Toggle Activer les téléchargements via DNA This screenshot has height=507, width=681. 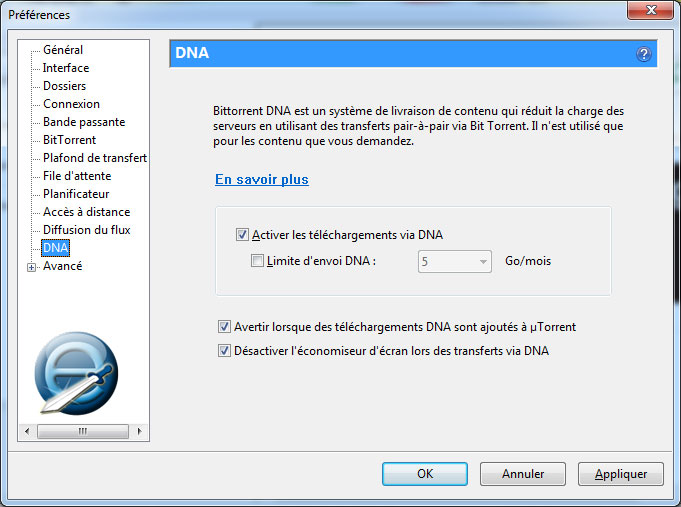(x=242, y=235)
